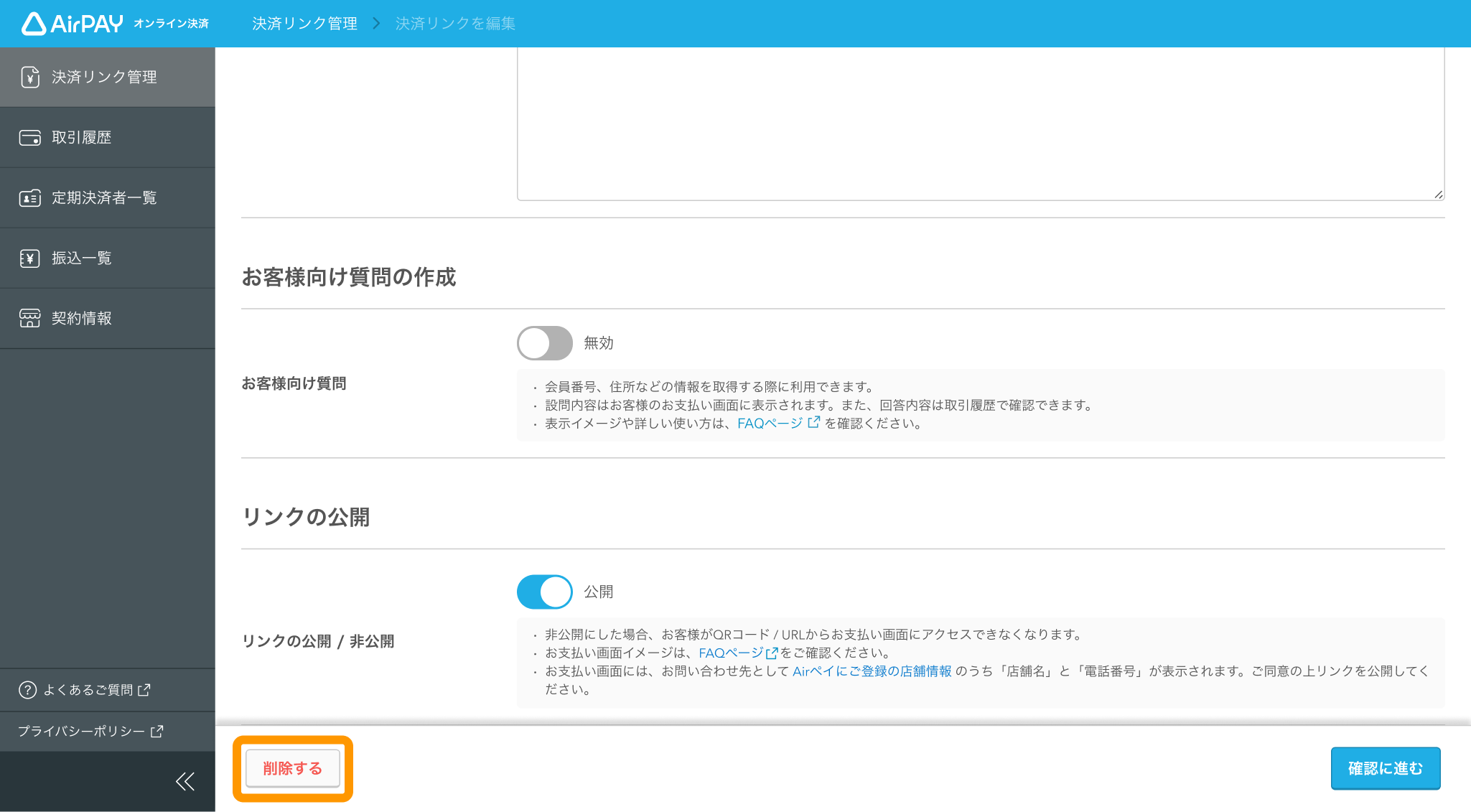The height and width of the screenshot is (812, 1471).
Task: Collapse the sidebar with double chevron
Action: point(185,781)
